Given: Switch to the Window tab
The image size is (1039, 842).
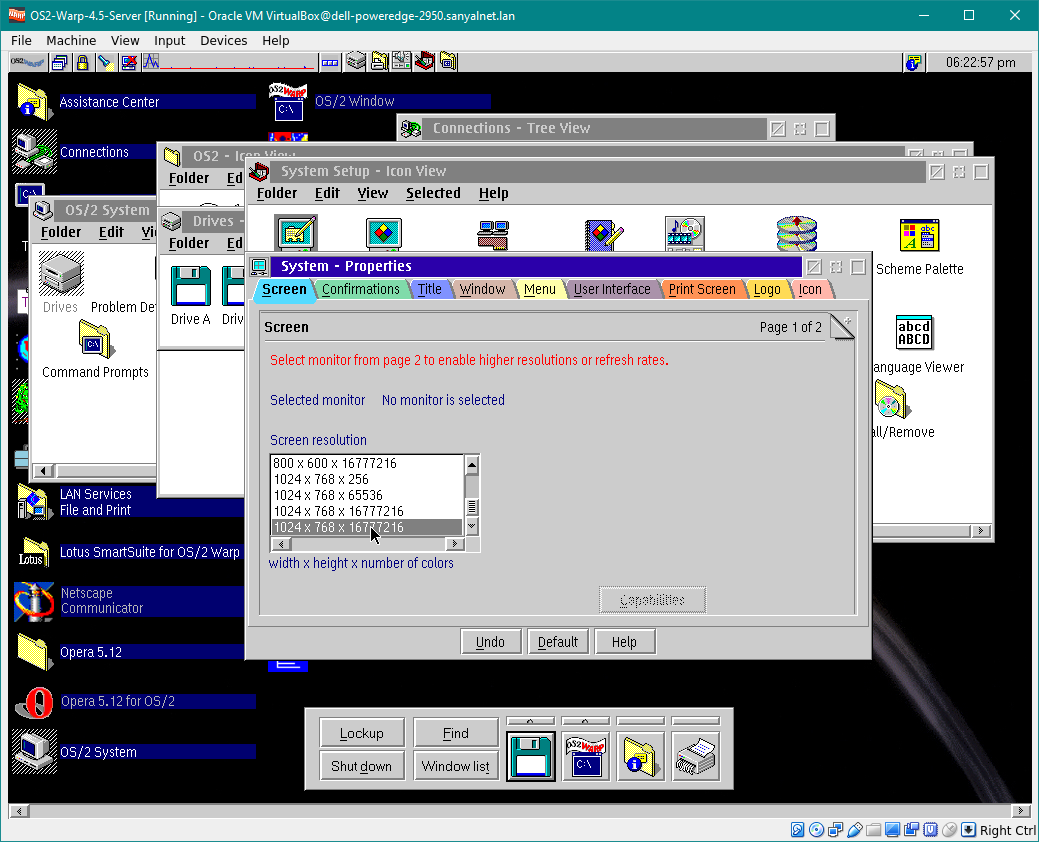Looking at the screenshot, I should click(x=482, y=289).
